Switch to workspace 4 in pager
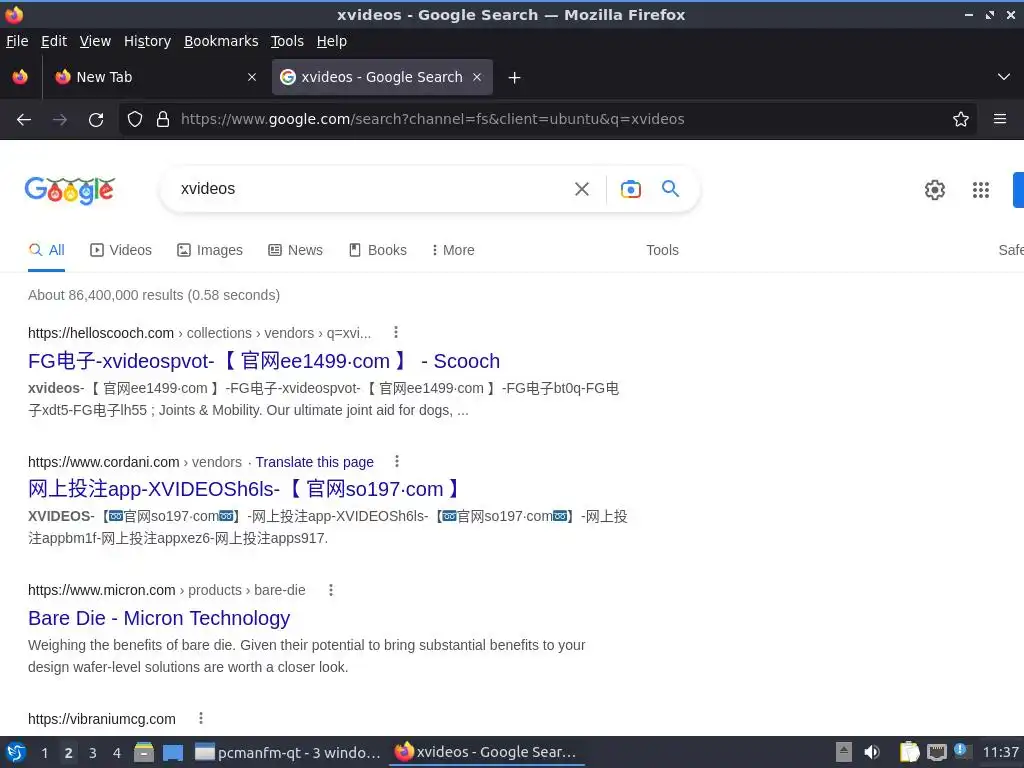Image resolution: width=1024 pixels, height=768 pixels. coord(117,753)
